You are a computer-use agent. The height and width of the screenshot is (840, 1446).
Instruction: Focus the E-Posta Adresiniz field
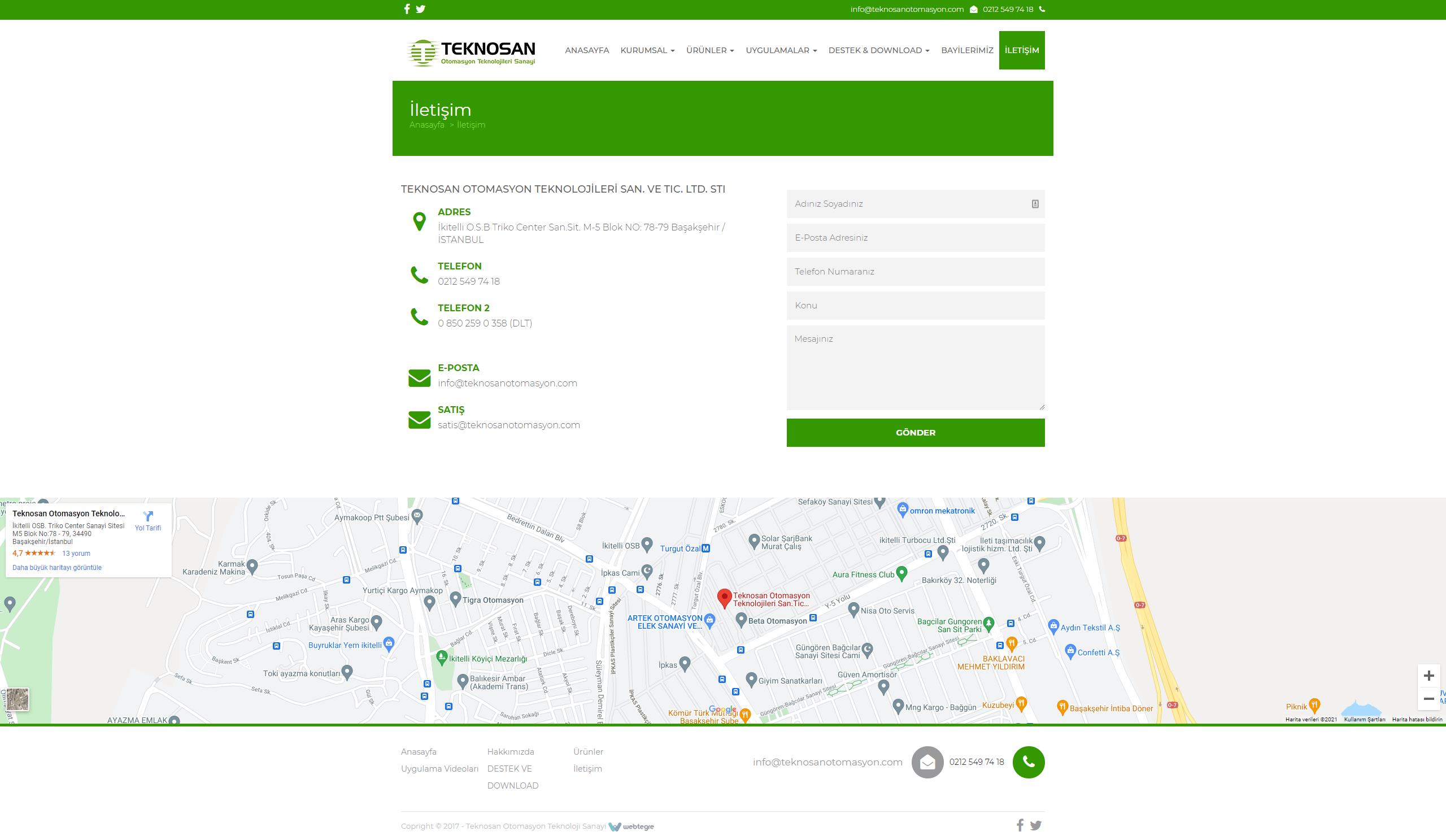click(x=915, y=238)
